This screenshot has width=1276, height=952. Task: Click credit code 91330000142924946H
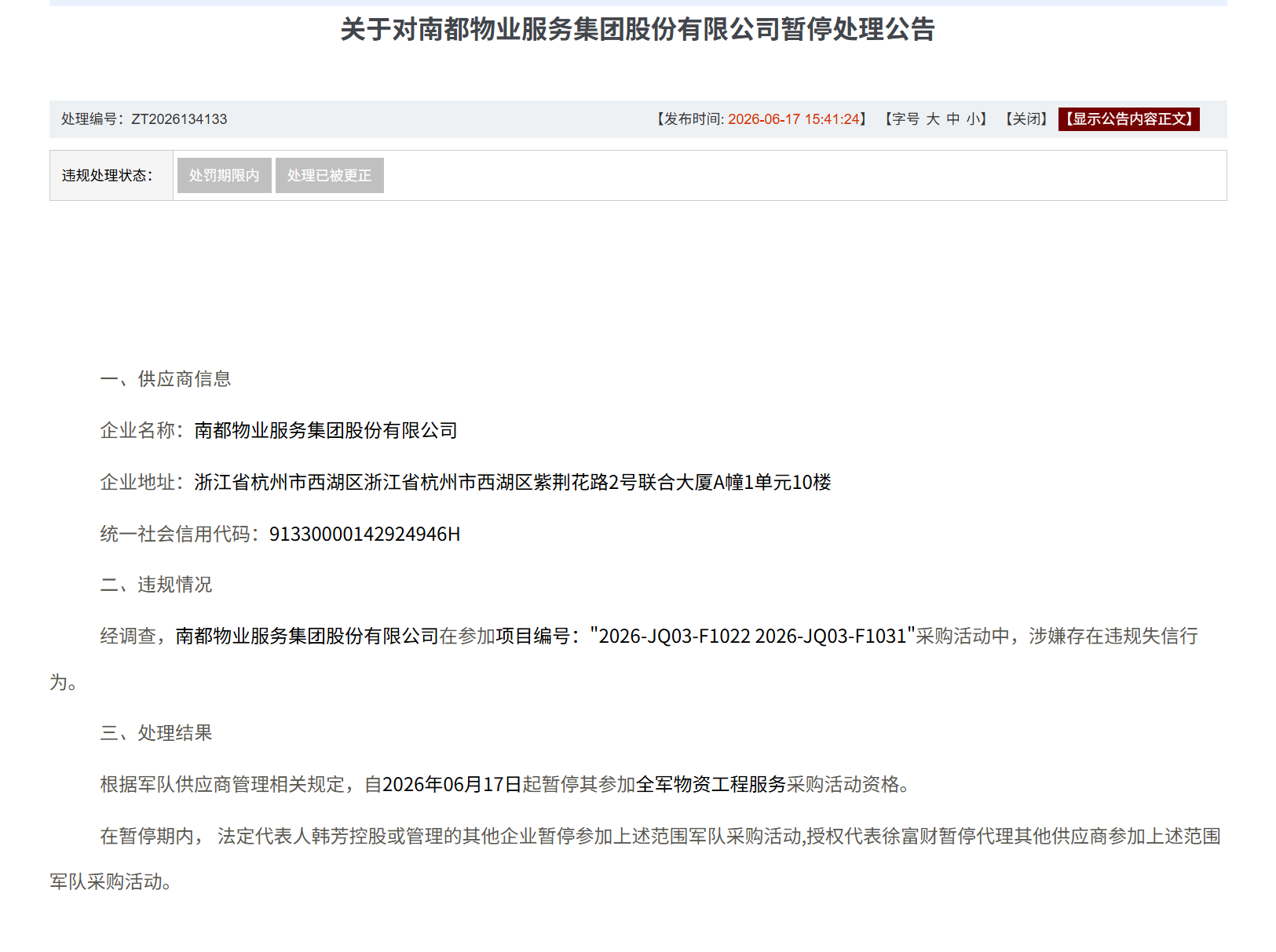coord(365,534)
